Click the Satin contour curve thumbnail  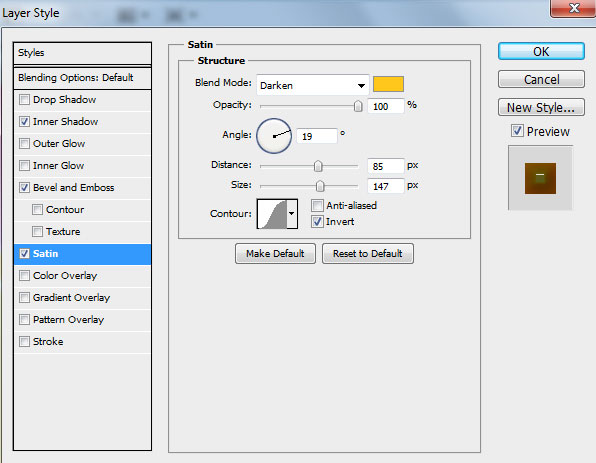click(x=272, y=214)
